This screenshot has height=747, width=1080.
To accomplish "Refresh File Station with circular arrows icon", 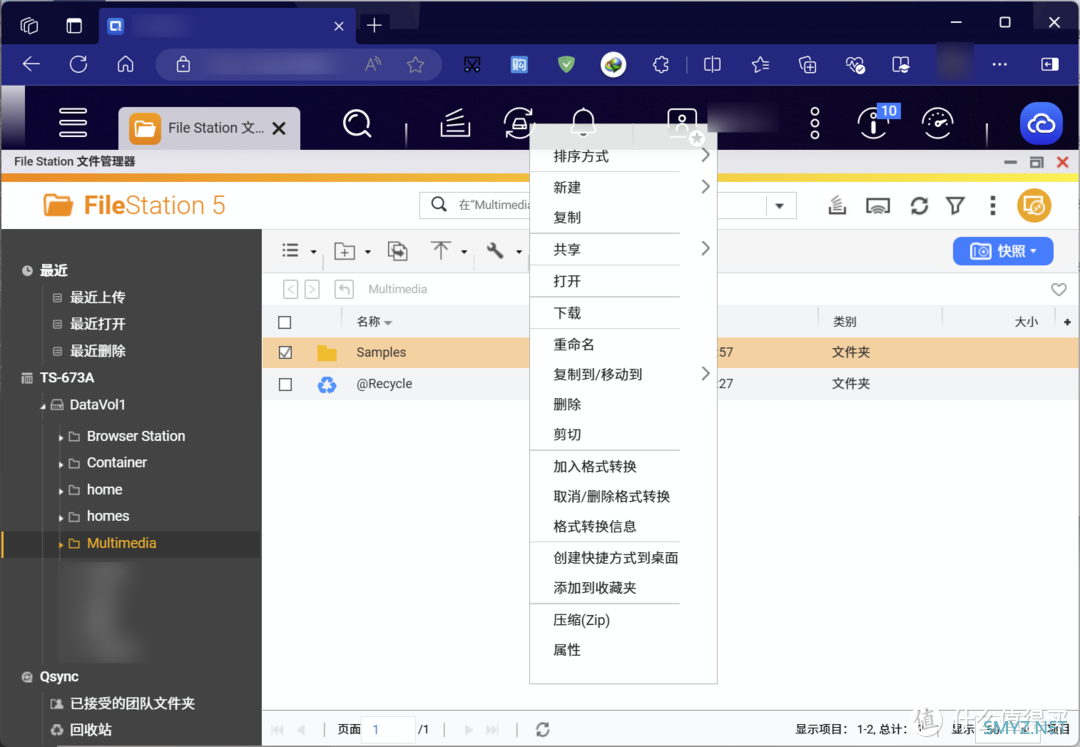I will pyautogui.click(x=919, y=206).
